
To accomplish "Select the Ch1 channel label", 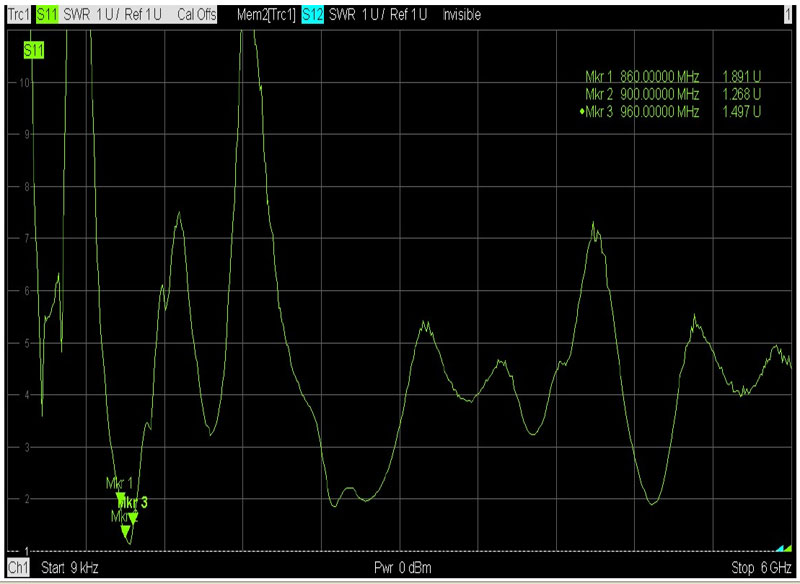I will point(18,567).
